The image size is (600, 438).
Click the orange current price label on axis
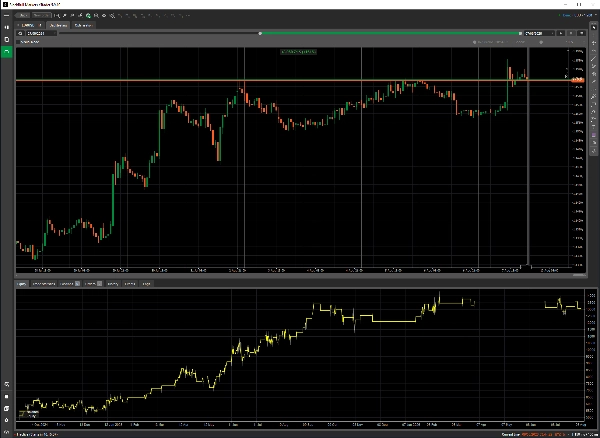tap(578, 80)
